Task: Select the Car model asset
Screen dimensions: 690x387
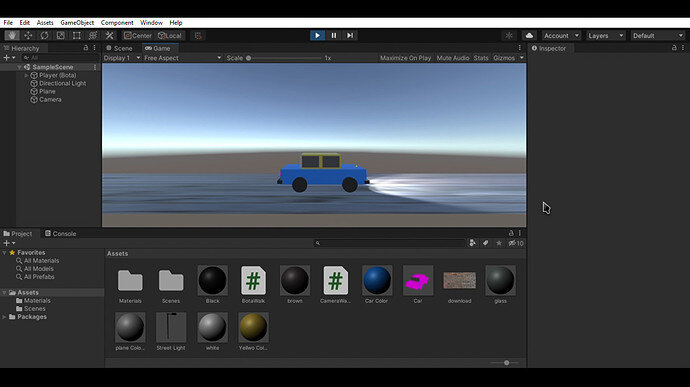Action: [x=418, y=284]
